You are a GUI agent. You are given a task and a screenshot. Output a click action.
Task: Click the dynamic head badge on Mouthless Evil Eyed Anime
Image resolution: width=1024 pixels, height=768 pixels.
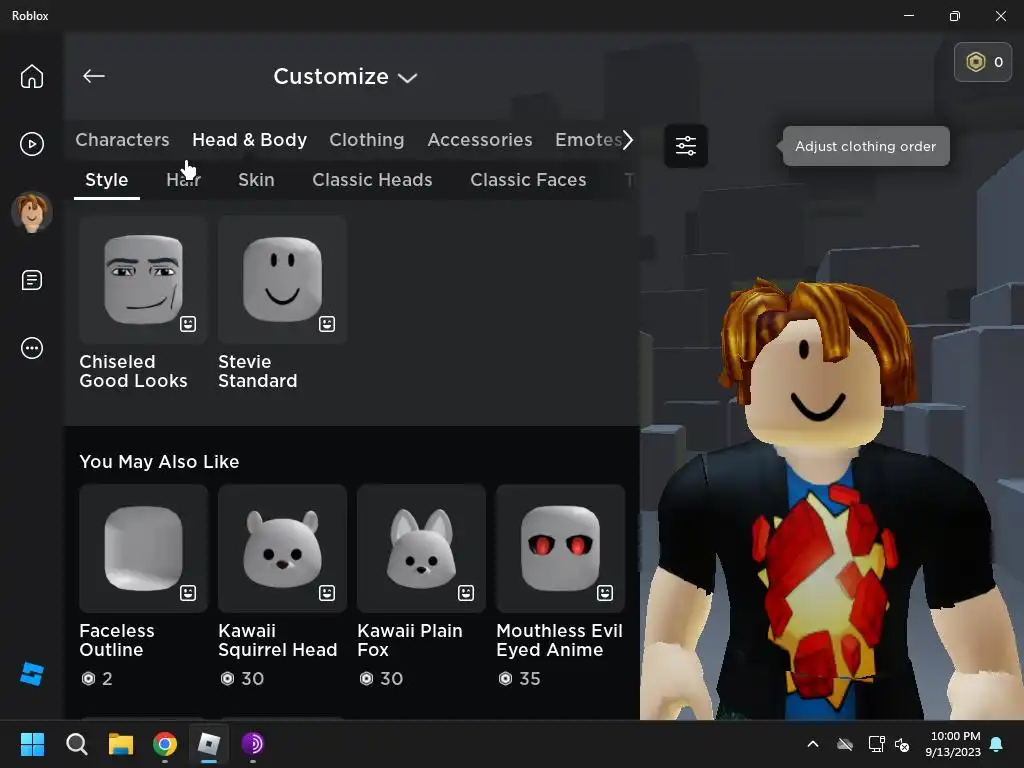tap(605, 593)
